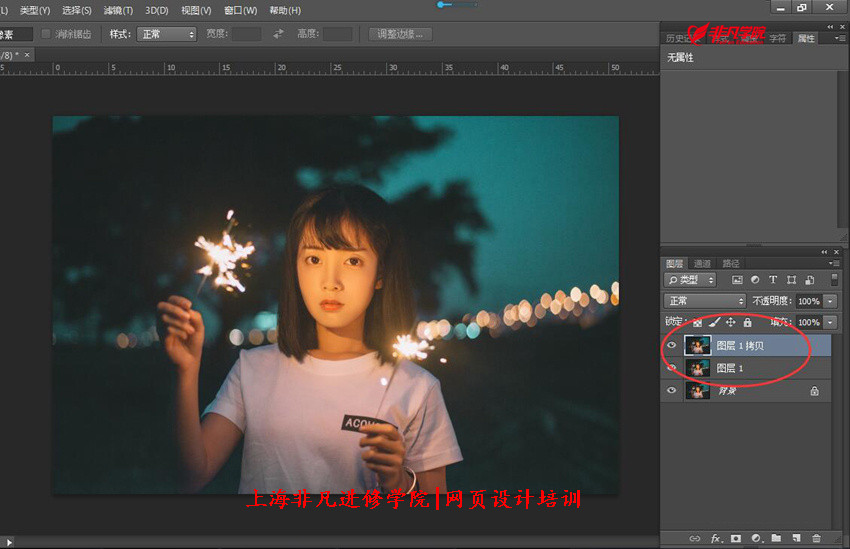
Task: Filter layers by pixel layer icon
Action: pyautogui.click(x=737, y=280)
